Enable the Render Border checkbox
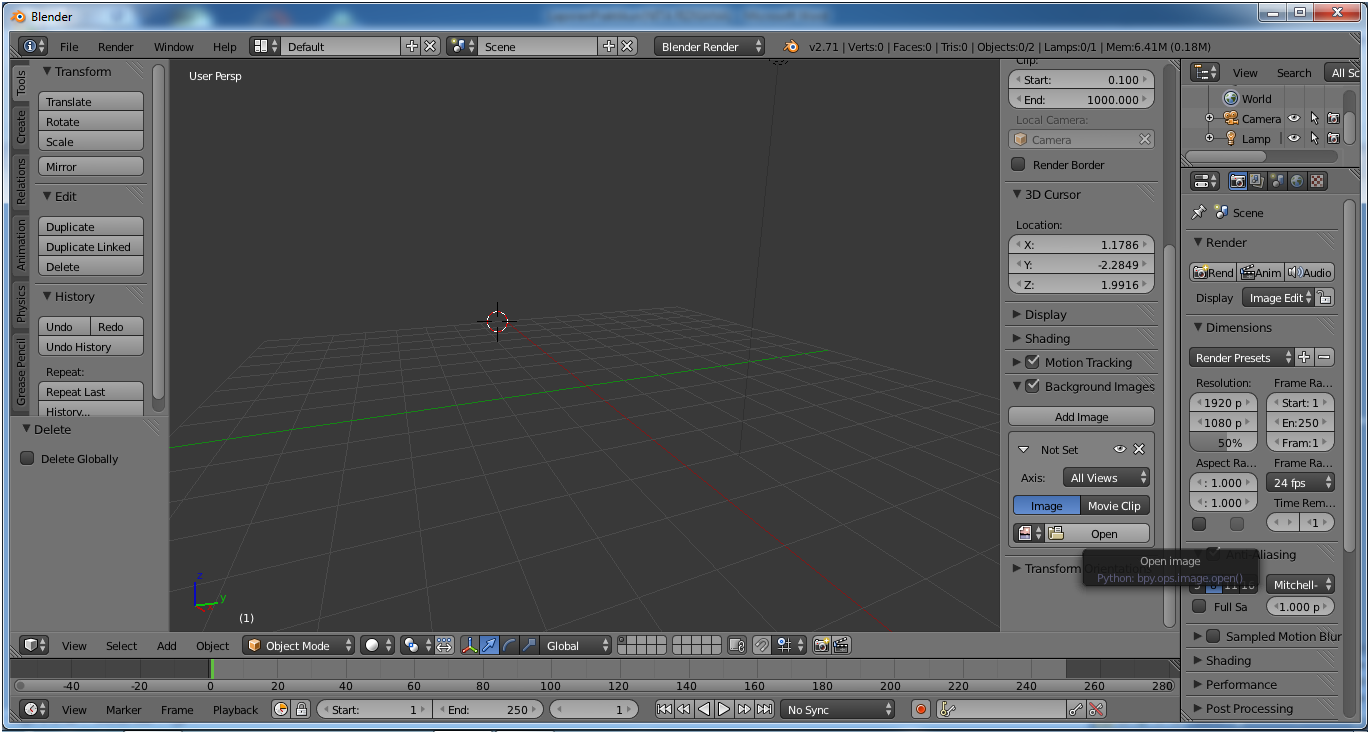This screenshot has height=732, width=1370. 1018,165
